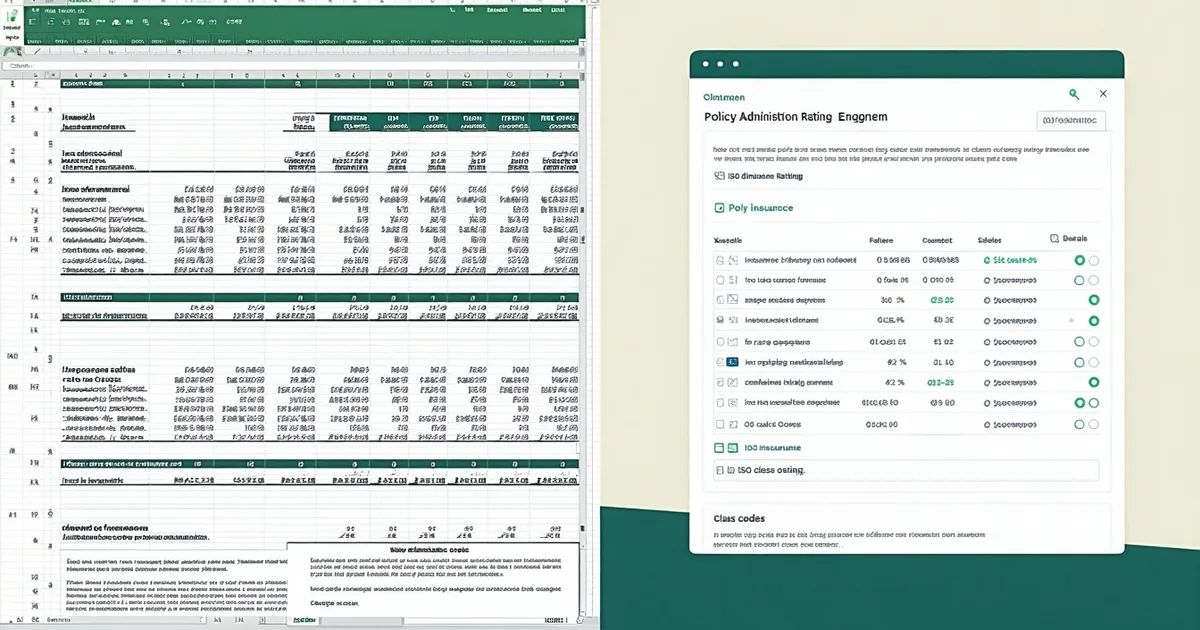Click the large Excel paste icon in ribbon
Image resolution: width=1200 pixels, height=630 pixels.
(12, 16)
